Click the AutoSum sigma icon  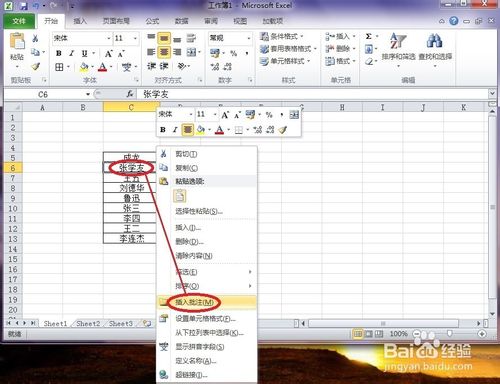point(368,36)
